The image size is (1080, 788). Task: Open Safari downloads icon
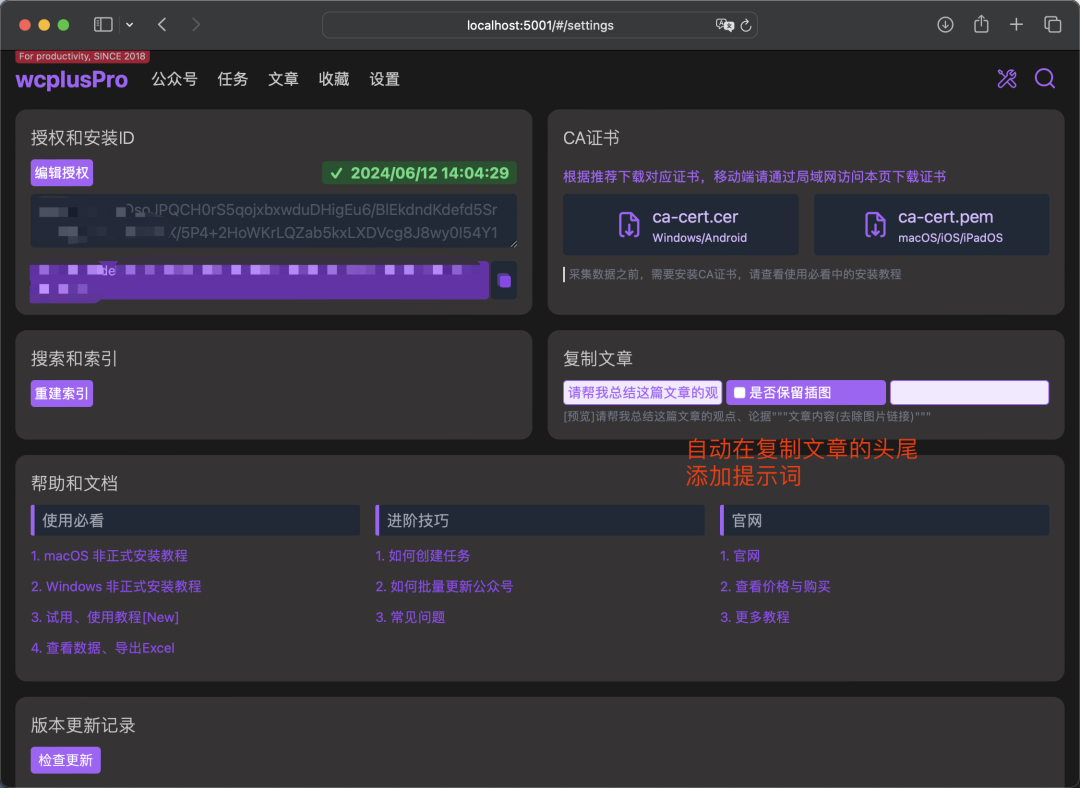(x=945, y=25)
